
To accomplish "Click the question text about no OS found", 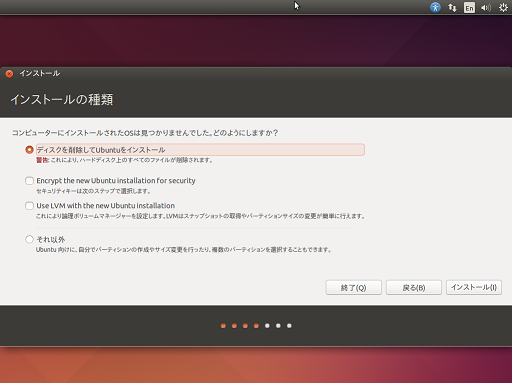I will coord(145,133).
